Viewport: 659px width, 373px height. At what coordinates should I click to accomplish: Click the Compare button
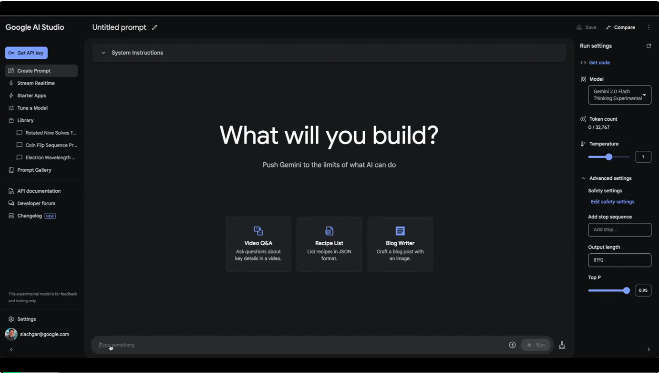pyautogui.click(x=620, y=27)
